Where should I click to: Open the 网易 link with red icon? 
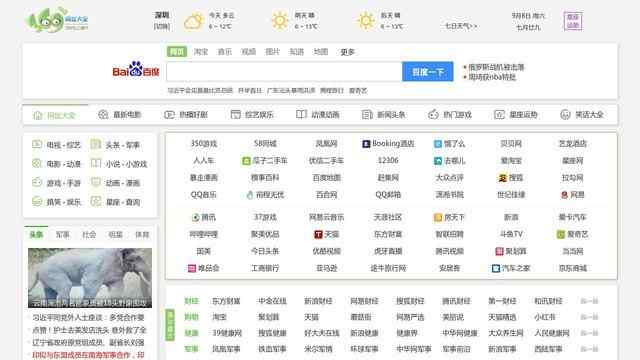572,195
